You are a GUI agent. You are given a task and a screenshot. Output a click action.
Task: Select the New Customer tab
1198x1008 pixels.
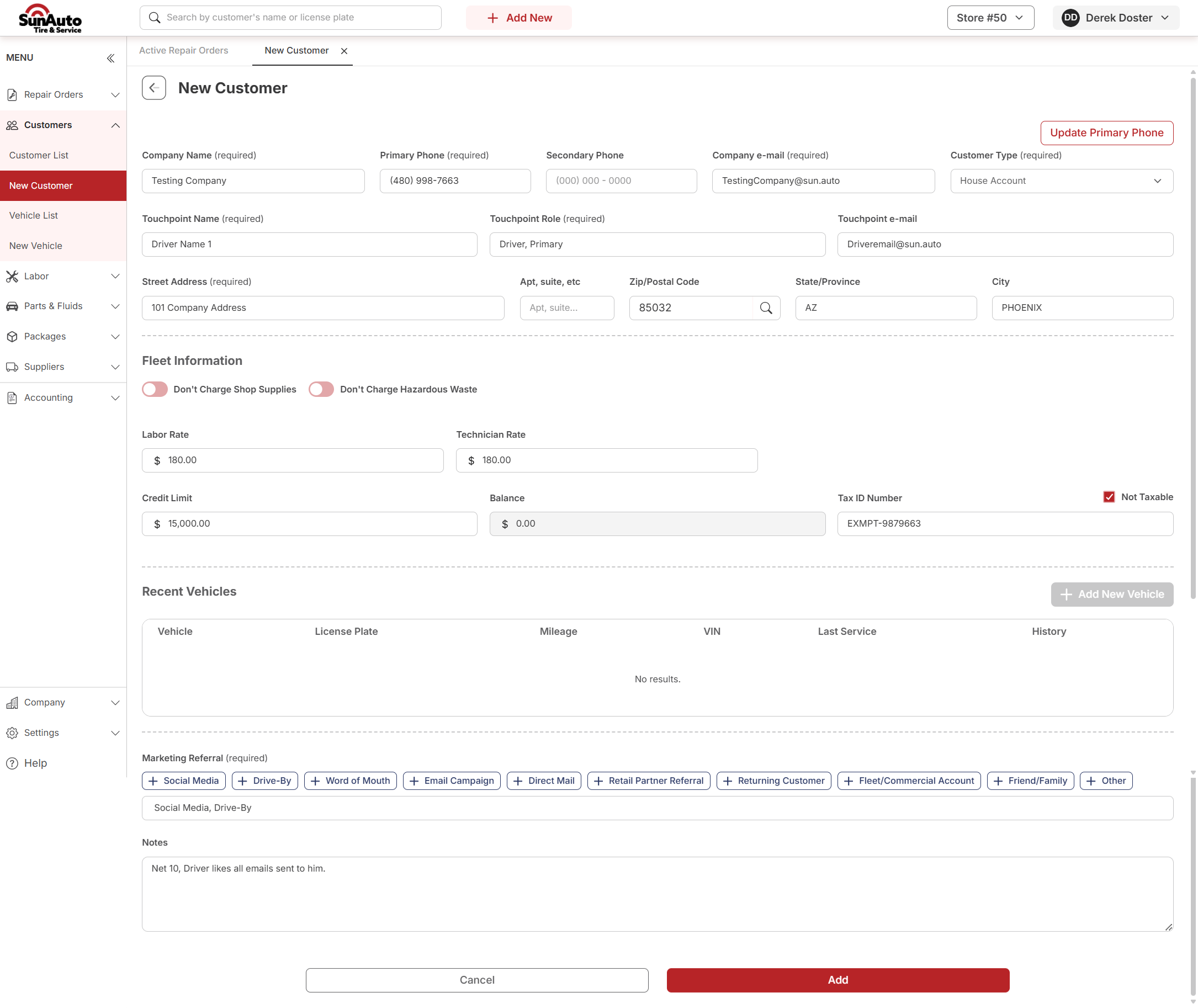click(x=296, y=51)
